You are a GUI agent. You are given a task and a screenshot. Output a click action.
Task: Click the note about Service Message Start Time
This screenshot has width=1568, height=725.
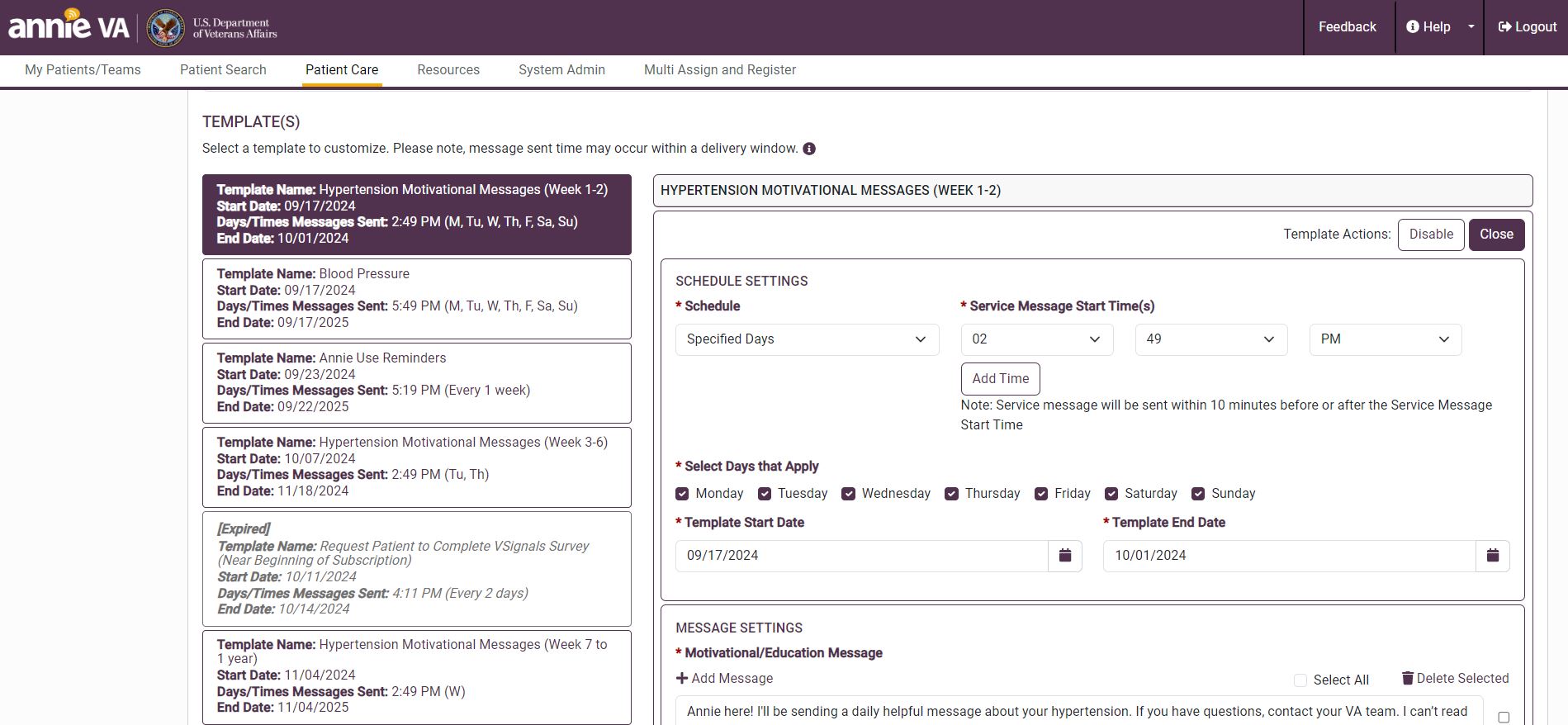pyautogui.click(x=1226, y=415)
